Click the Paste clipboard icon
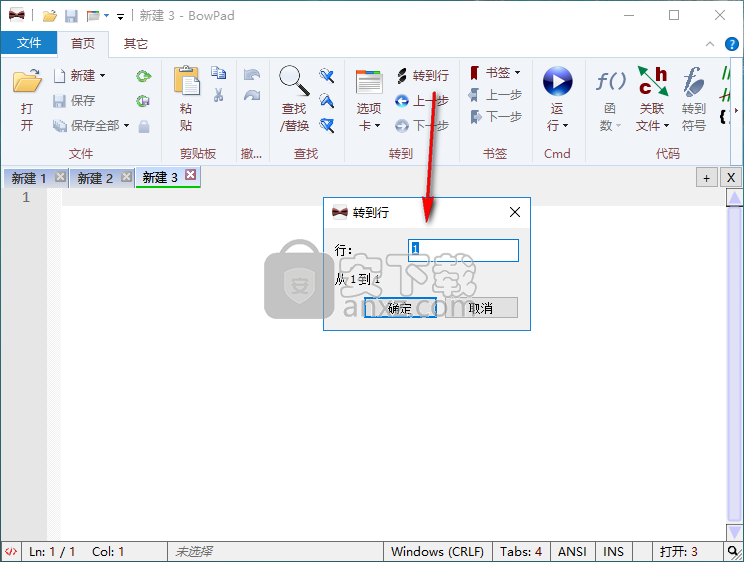 (x=186, y=80)
